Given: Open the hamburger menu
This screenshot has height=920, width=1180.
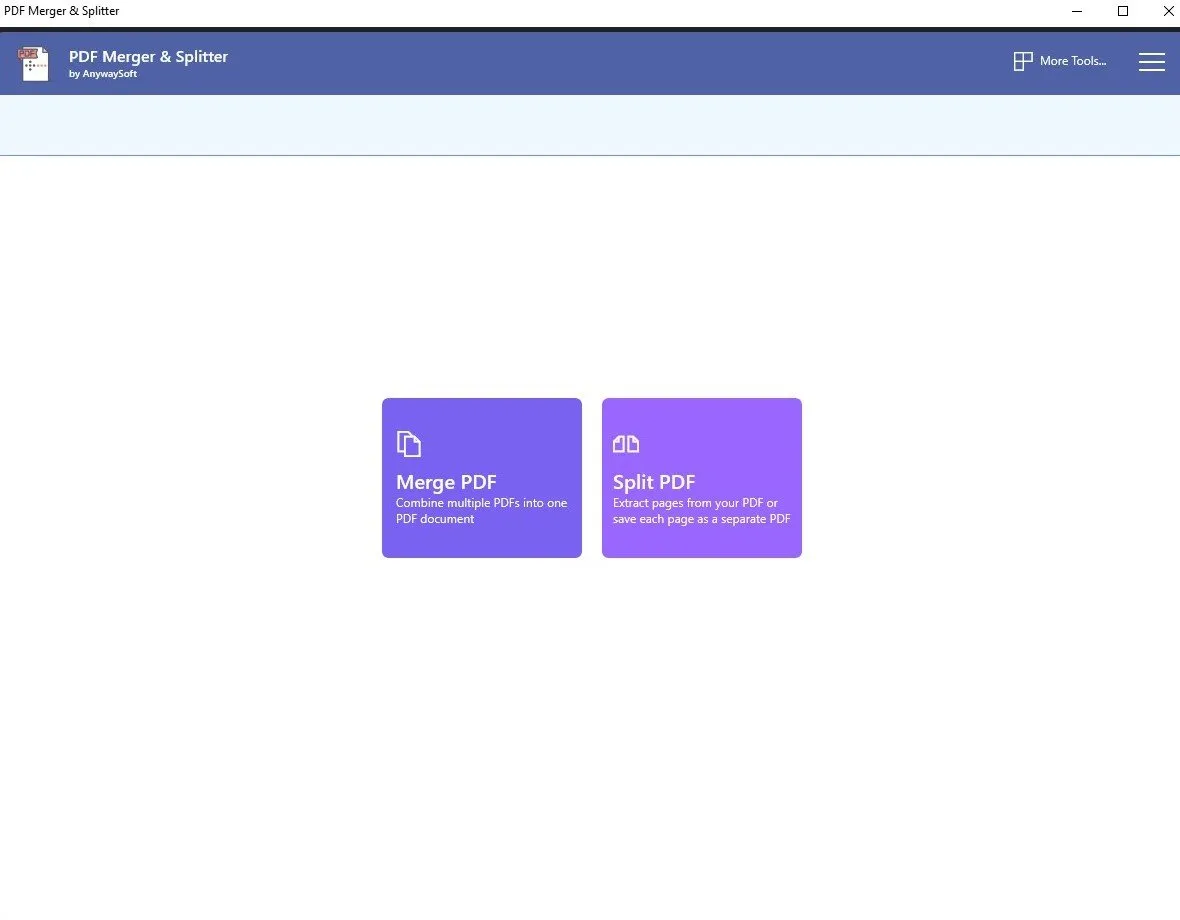Looking at the screenshot, I should point(1151,62).
